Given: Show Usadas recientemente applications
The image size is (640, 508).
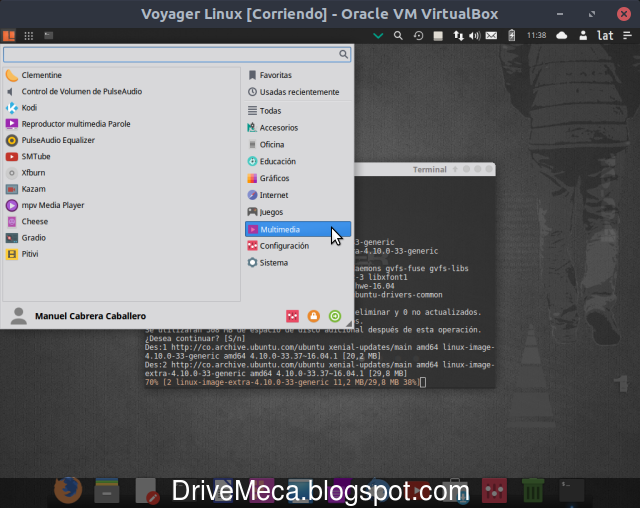Looking at the screenshot, I should (x=298, y=92).
